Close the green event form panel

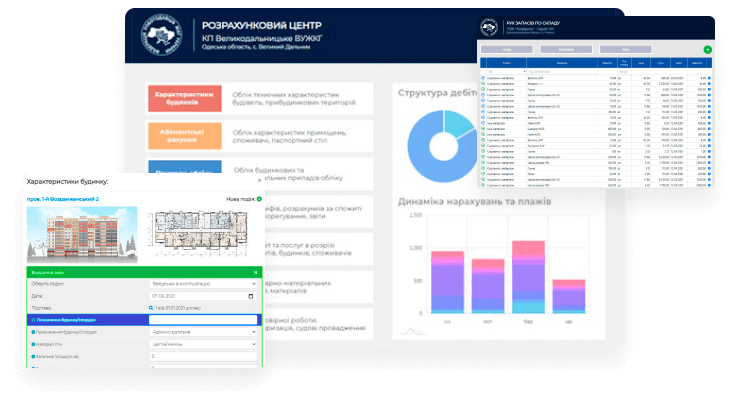click(255, 272)
